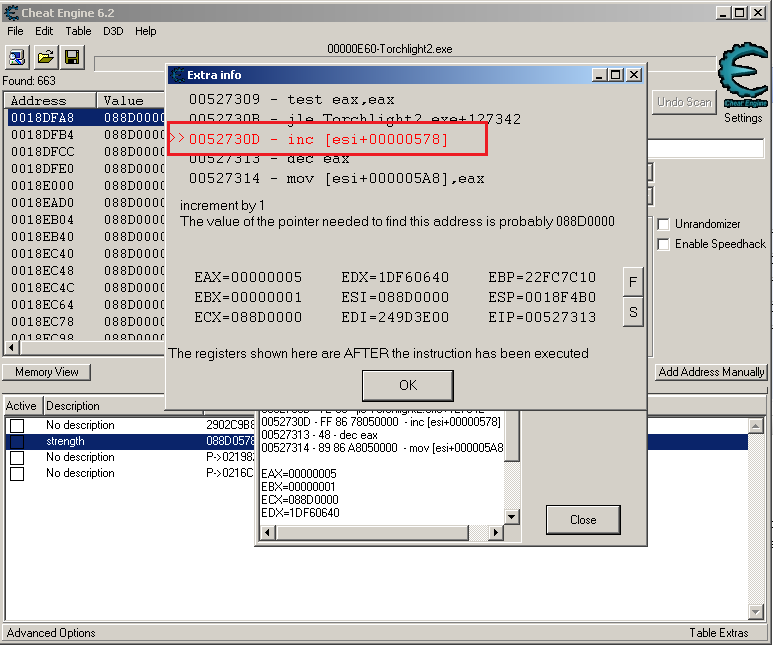Click the open folder icon in toolbar

pos(46,57)
